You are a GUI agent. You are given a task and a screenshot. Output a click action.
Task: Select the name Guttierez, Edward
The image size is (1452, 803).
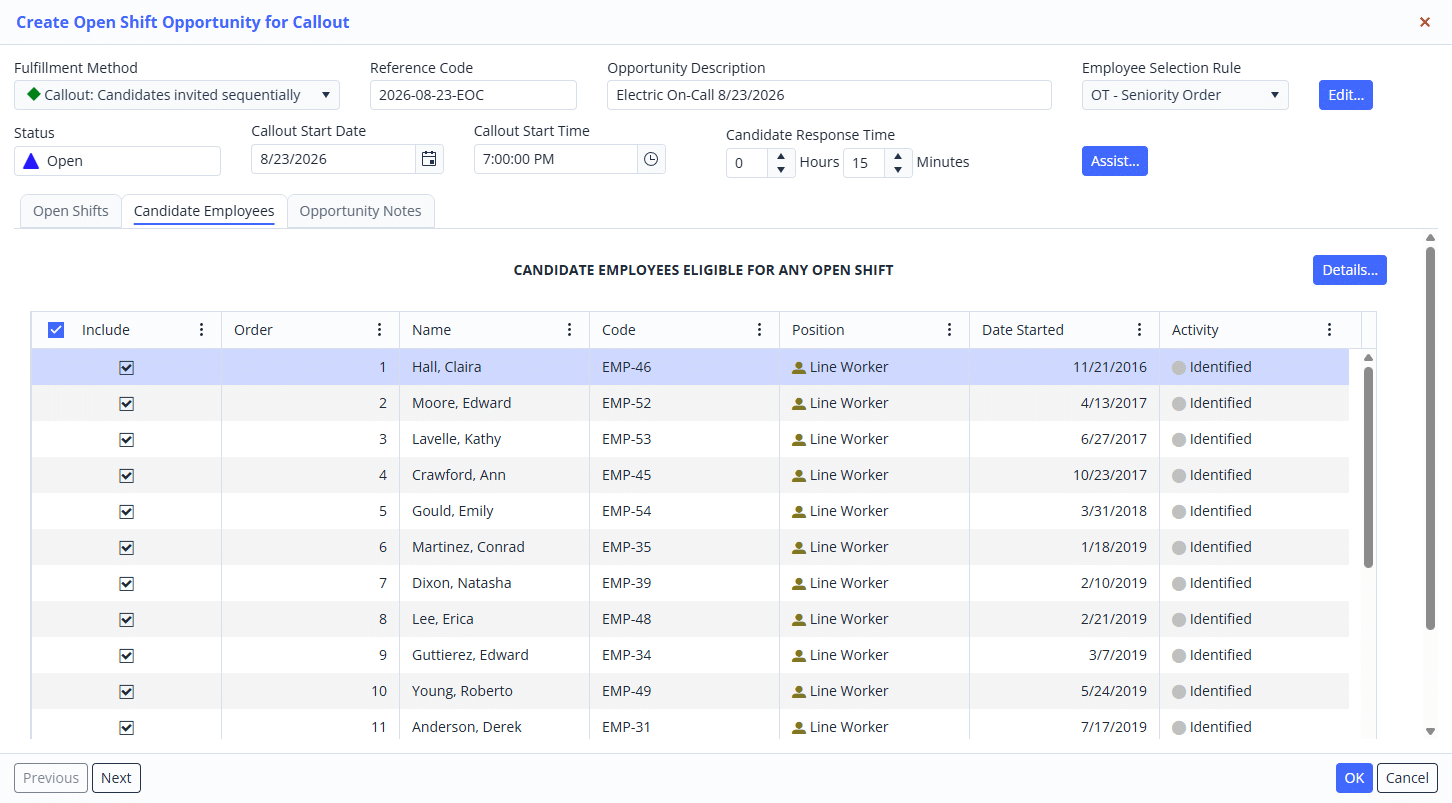coord(470,655)
